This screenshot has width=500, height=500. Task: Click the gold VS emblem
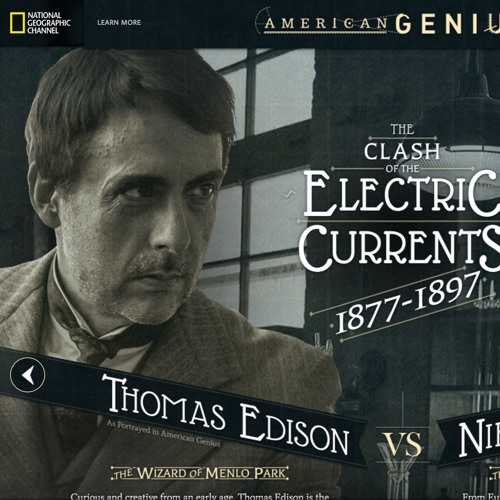(403, 445)
